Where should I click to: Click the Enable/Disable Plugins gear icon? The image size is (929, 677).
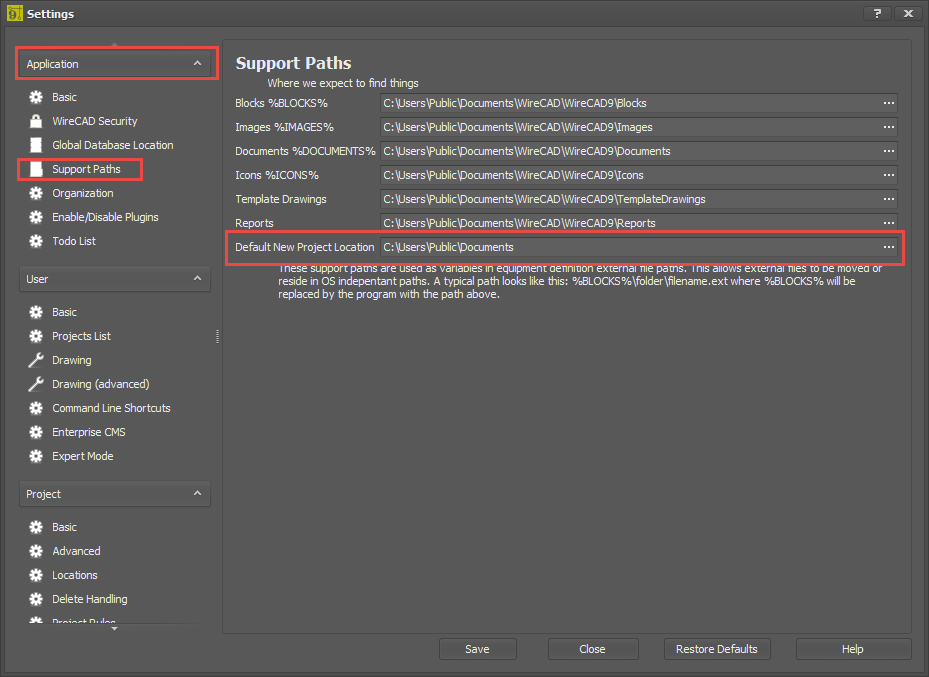(36, 217)
